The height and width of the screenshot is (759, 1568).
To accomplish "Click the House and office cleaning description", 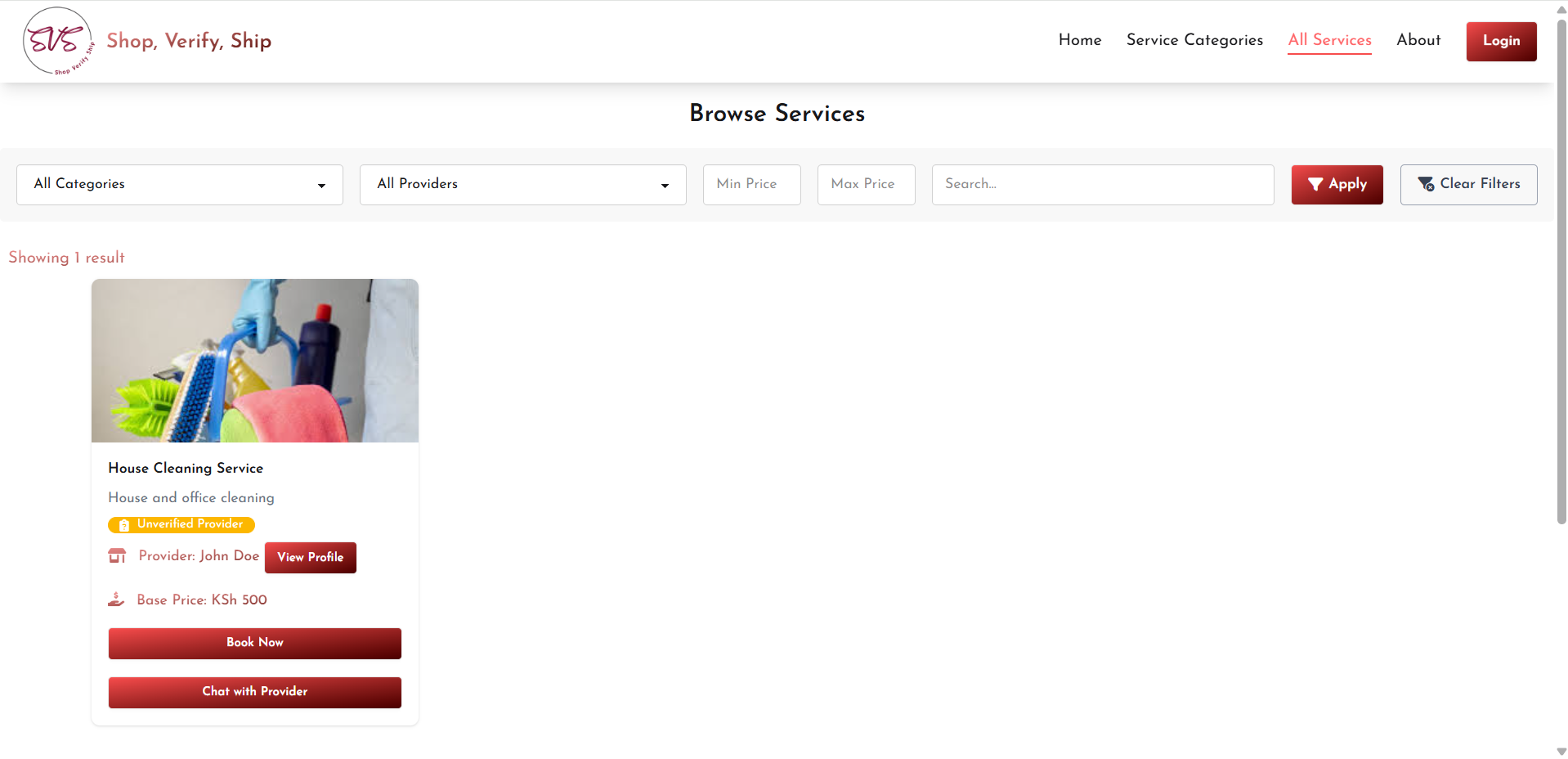I will [191, 497].
